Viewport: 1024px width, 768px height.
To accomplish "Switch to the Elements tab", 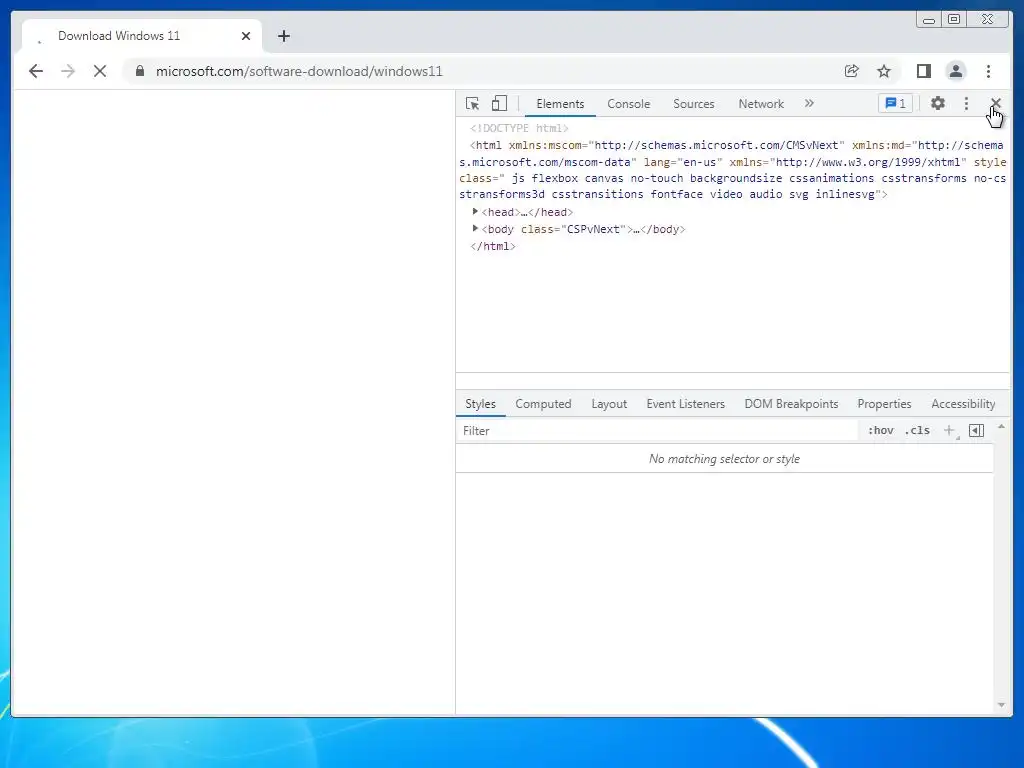I will click(560, 104).
